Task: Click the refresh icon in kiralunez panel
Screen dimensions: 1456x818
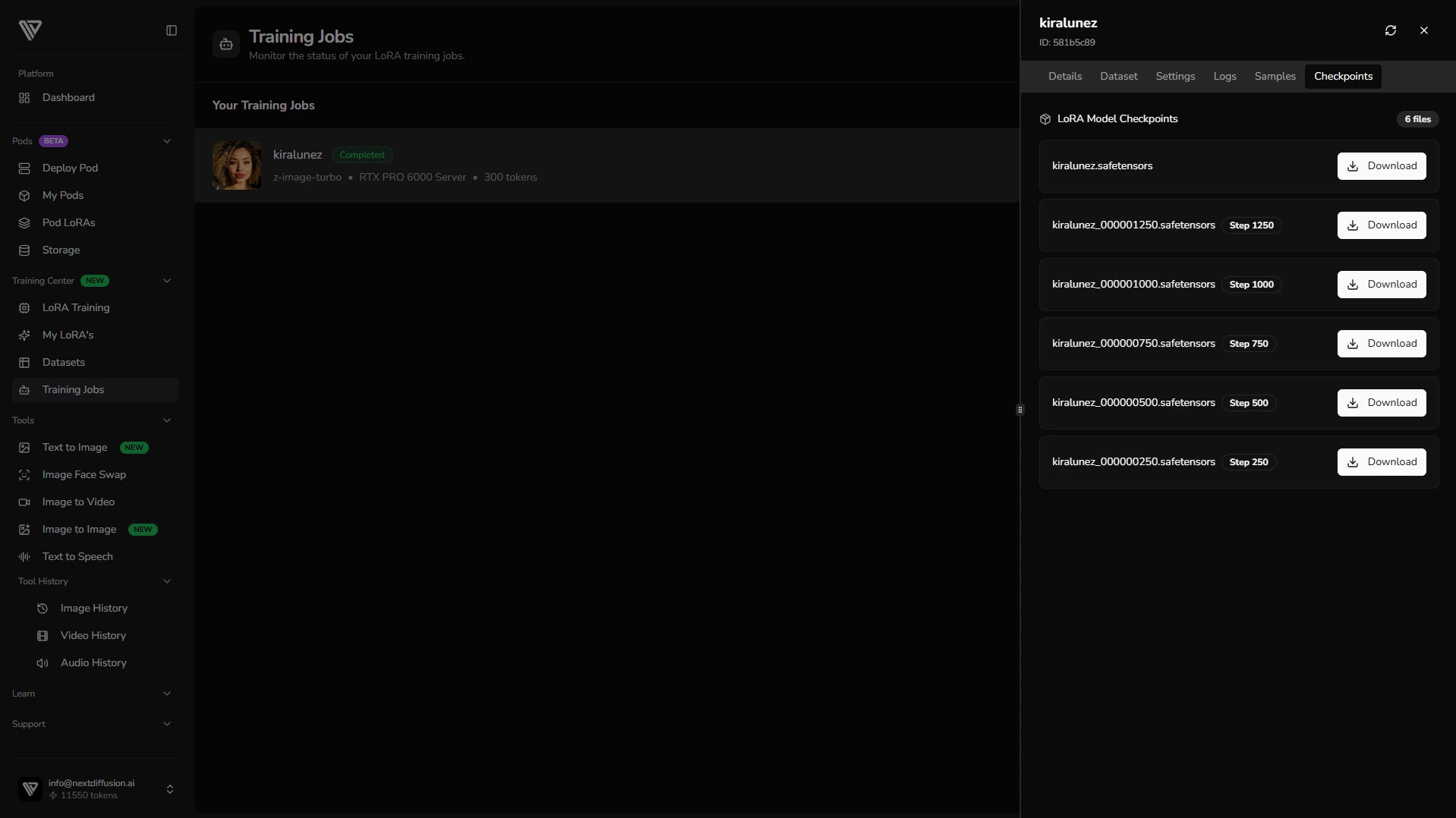Action: [x=1390, y=30]
